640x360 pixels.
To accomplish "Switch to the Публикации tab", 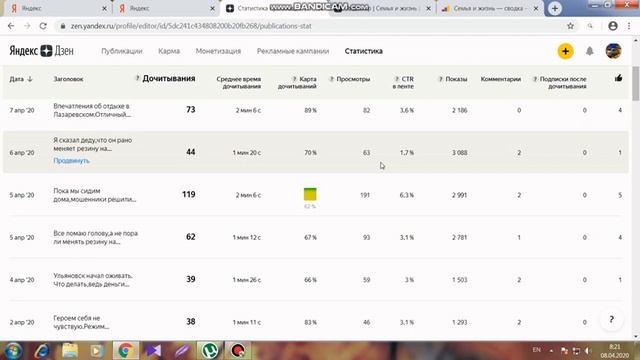I will tap(122, 51).
